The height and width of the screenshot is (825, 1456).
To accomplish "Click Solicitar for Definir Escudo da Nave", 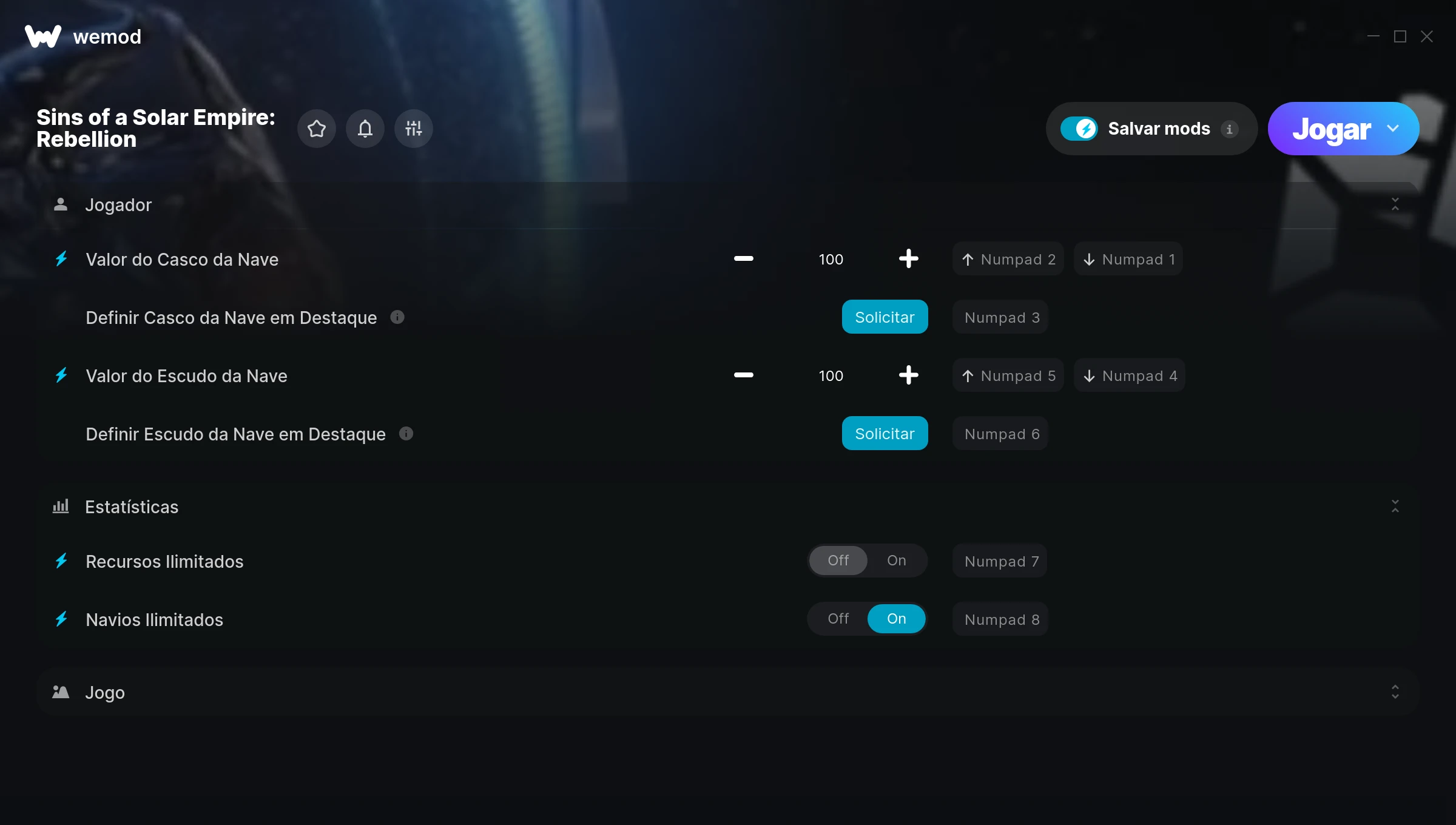I will pos(885,434).
